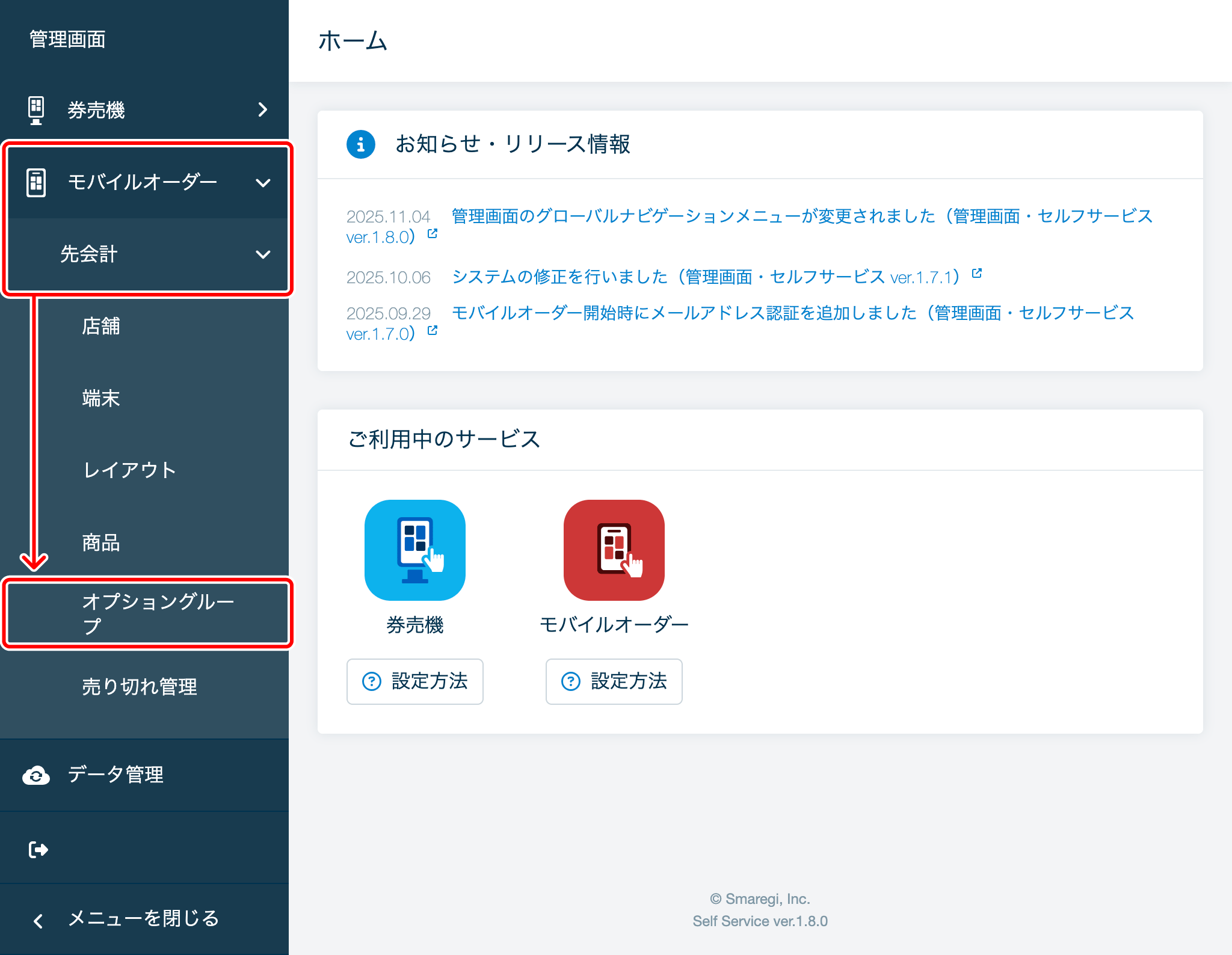This screenshot has height=955, width=1232.
Task: Click the データ管理 cloud icon
Action: [36, 776]
